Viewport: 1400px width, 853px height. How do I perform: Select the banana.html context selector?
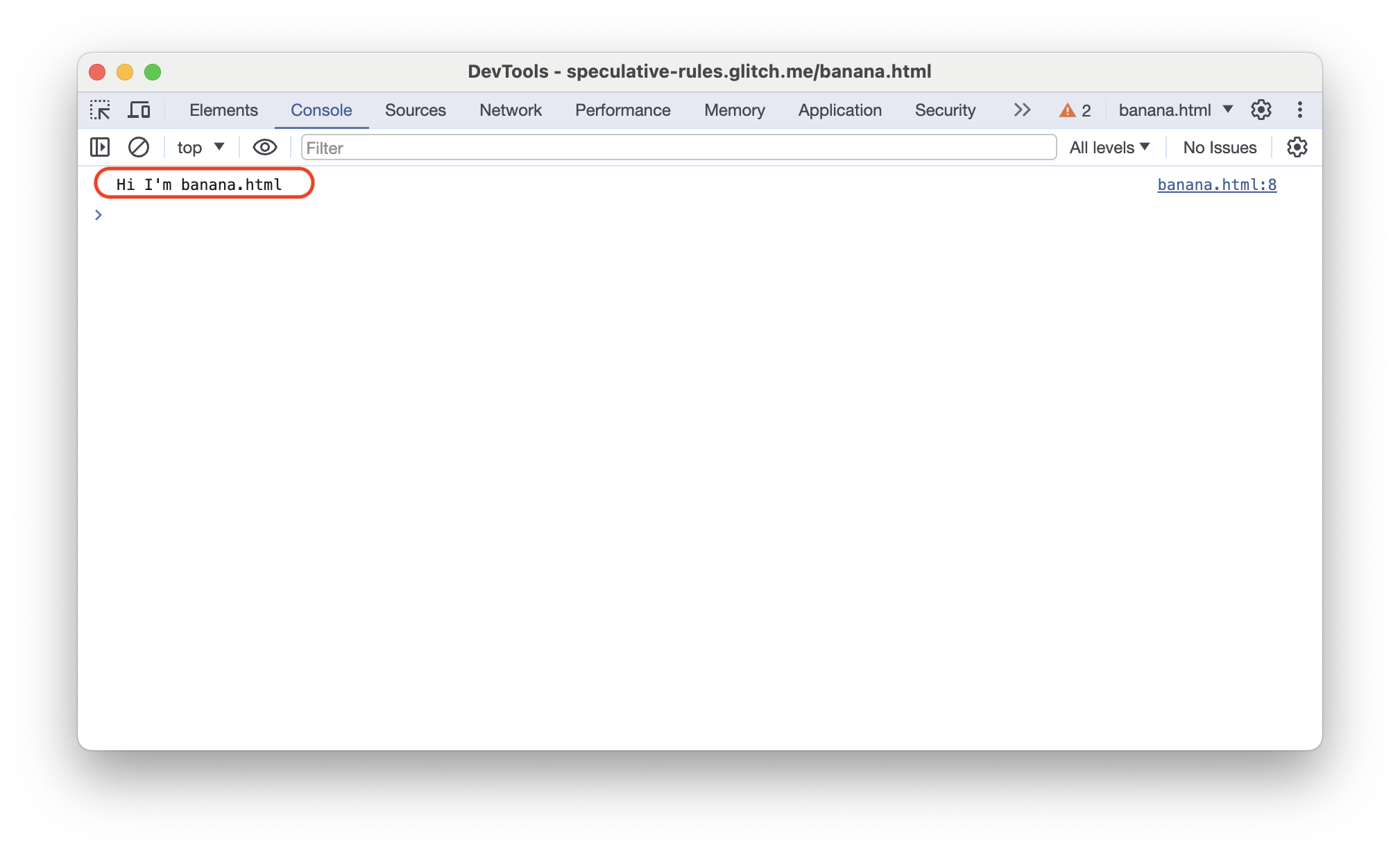pos(1175,110)
